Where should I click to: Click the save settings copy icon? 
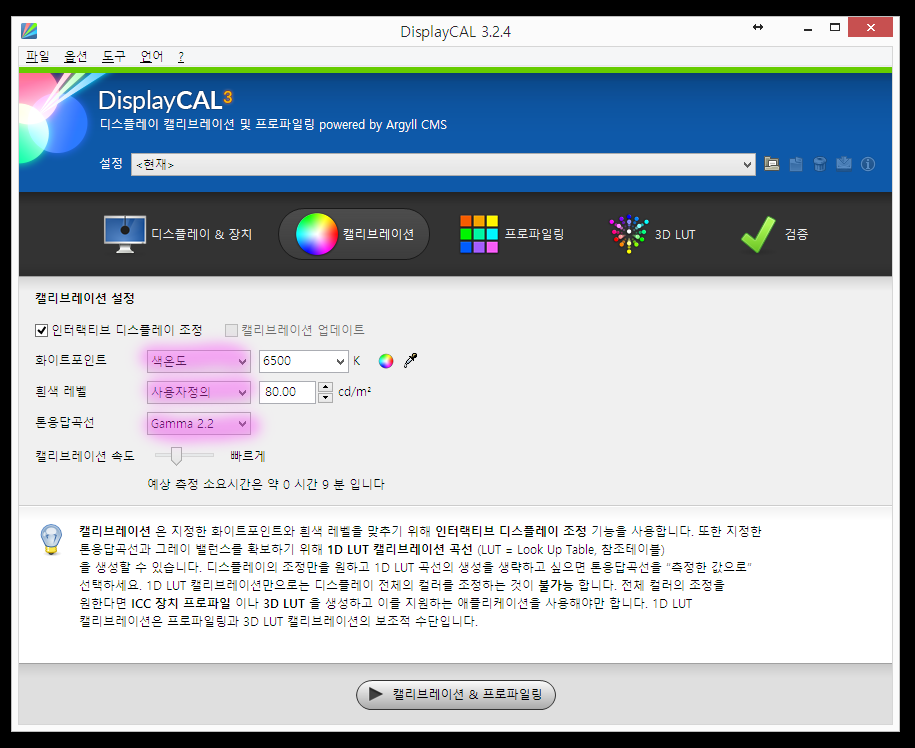point(796,164)
